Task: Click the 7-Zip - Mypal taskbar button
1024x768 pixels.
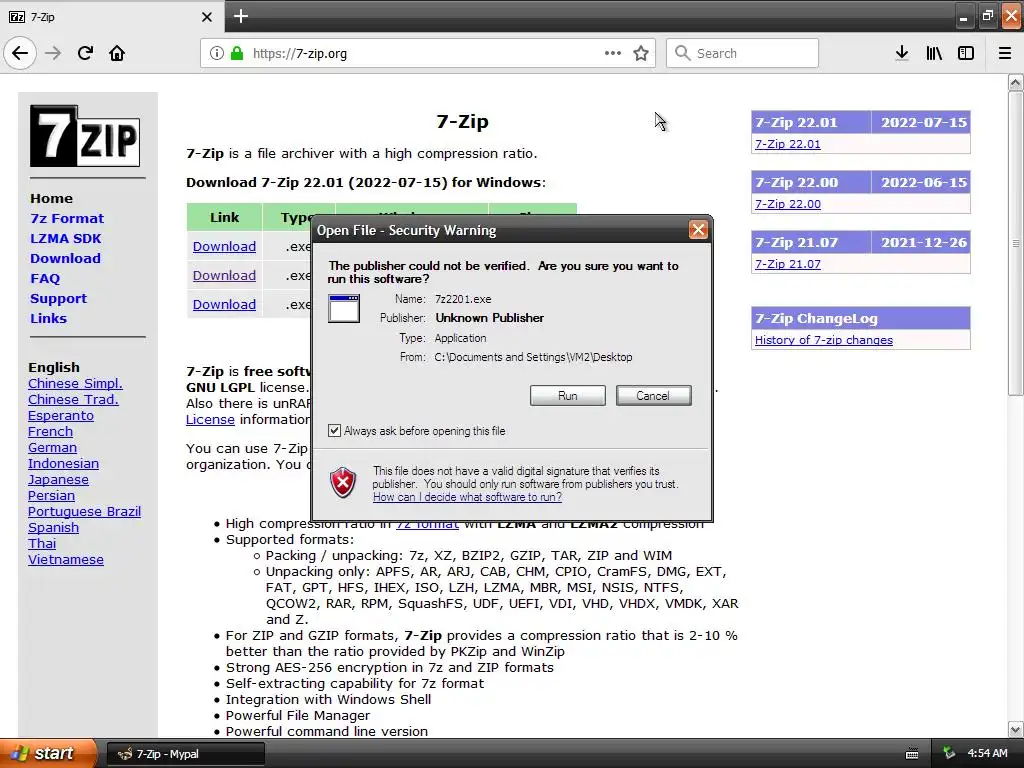Action: click(x=185, y=754)
